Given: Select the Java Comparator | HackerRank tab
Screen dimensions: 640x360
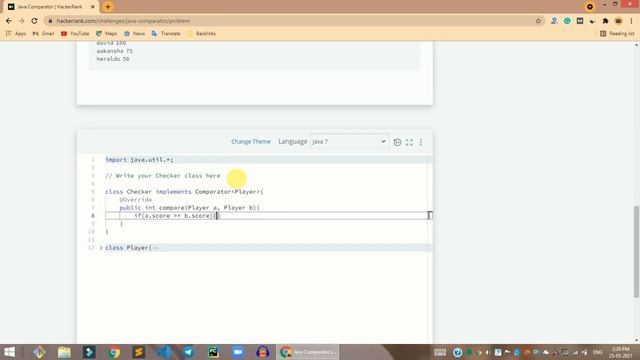Looking at the screenshot, I should (50, 7).
